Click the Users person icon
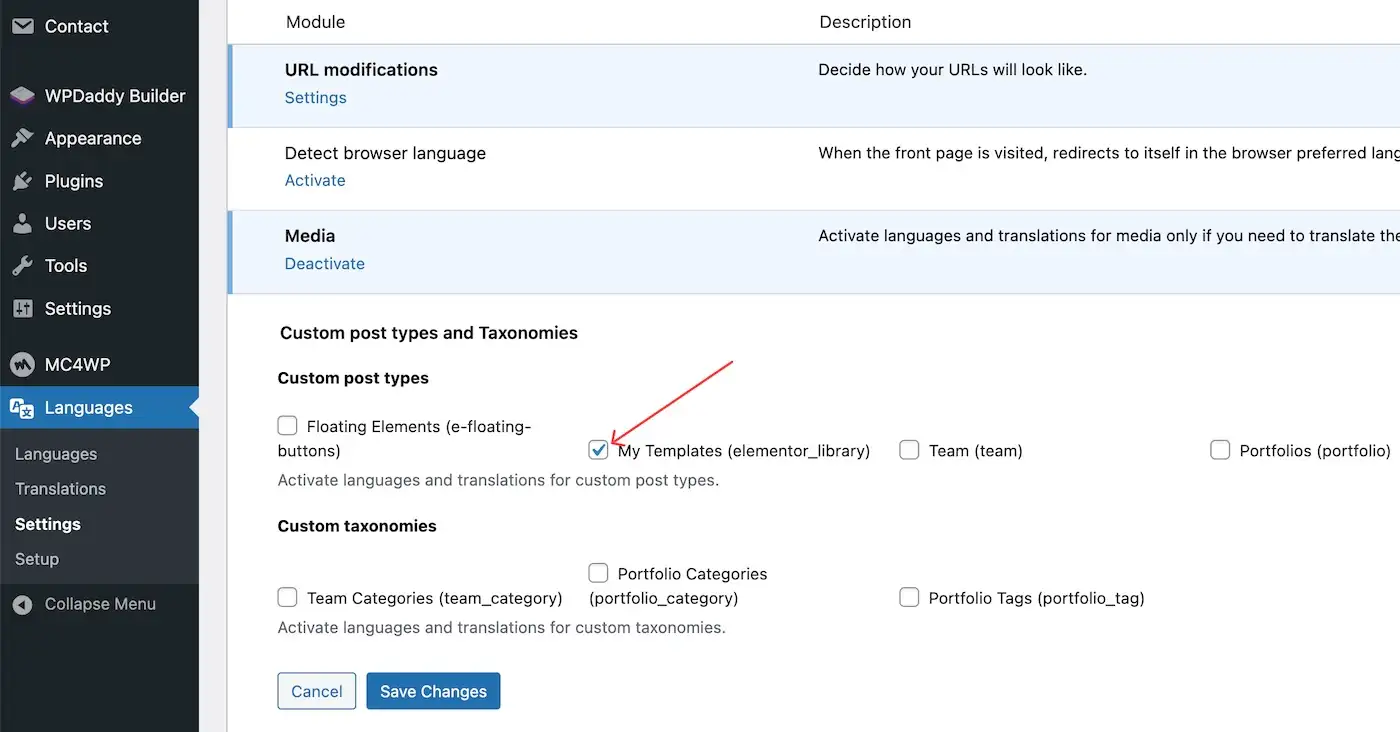Screen dimensions: 1400x732 tap(22, 224)
